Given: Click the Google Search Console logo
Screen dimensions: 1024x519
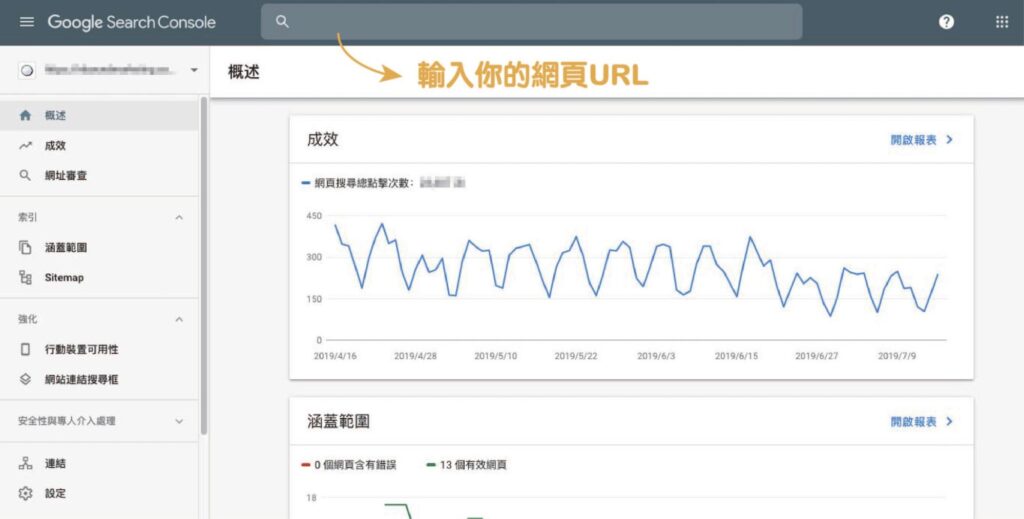Looking at the screenshot, I should click(x=131, y=22).
